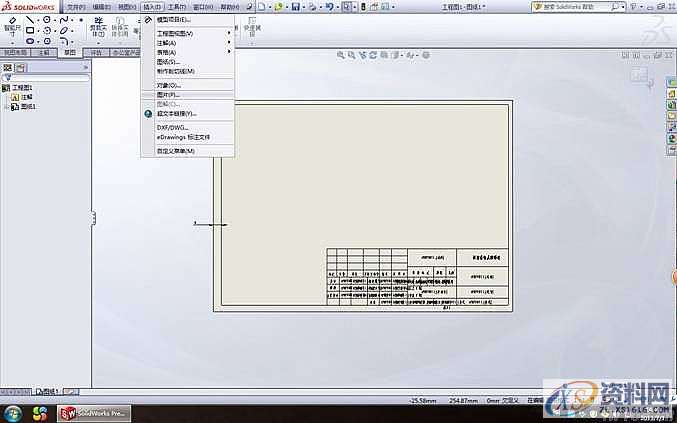Select the Circle sketch tool

[x=47, y=20]
